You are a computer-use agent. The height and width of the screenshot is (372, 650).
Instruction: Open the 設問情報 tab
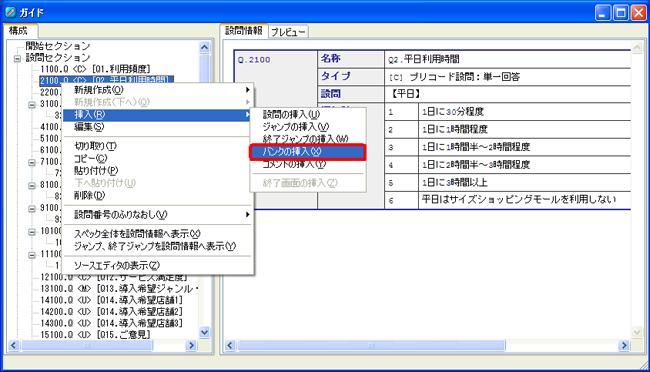pyautogui.click(x=244, y=30)
